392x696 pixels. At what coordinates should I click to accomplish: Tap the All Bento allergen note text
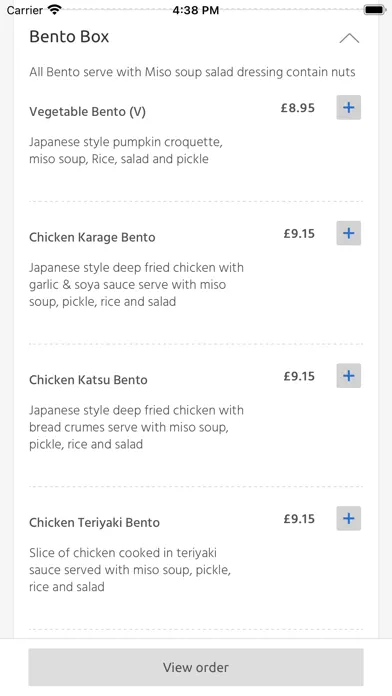click(192, 72)
